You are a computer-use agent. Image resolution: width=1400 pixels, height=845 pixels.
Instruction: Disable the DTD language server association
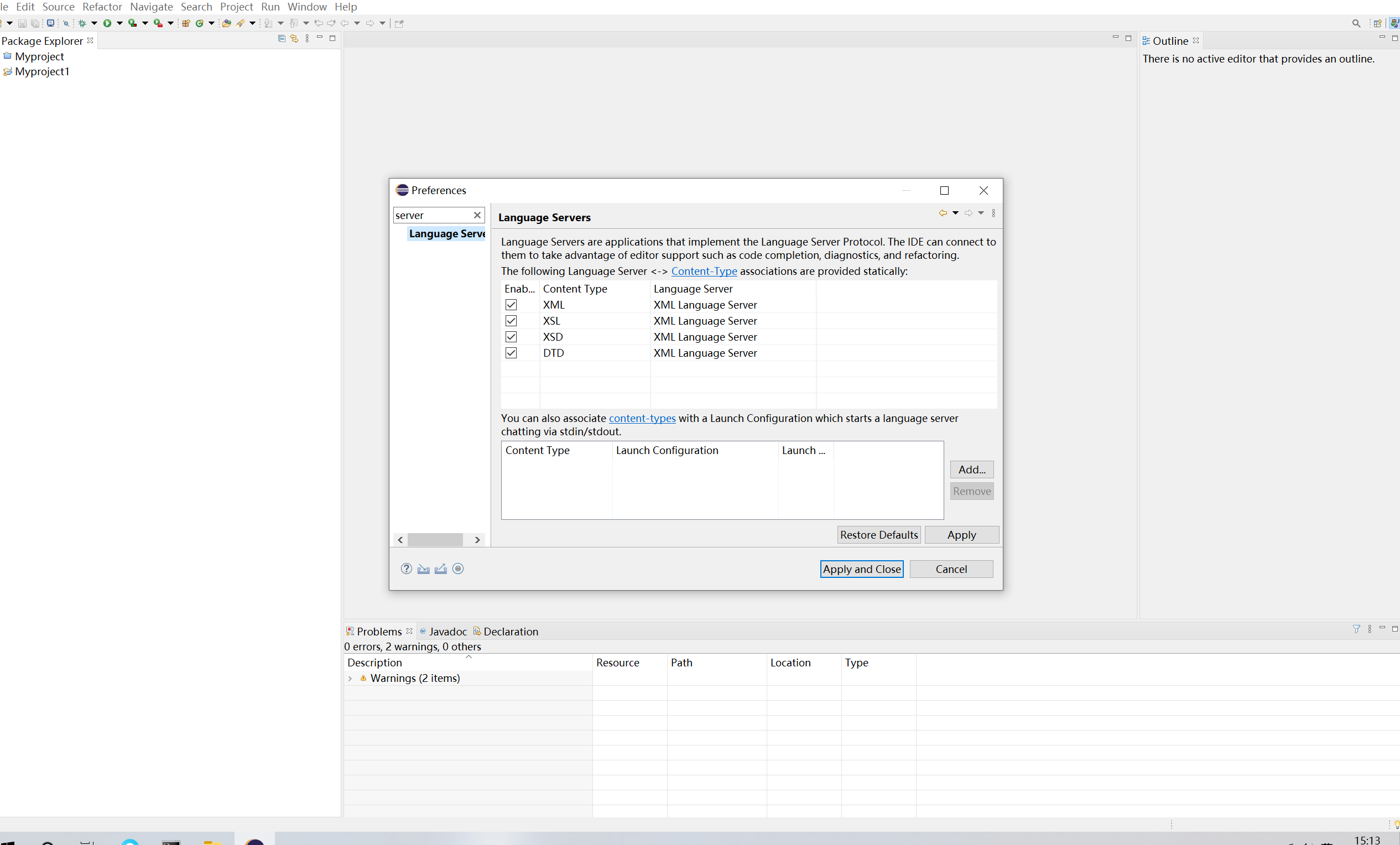pos(511,352)
